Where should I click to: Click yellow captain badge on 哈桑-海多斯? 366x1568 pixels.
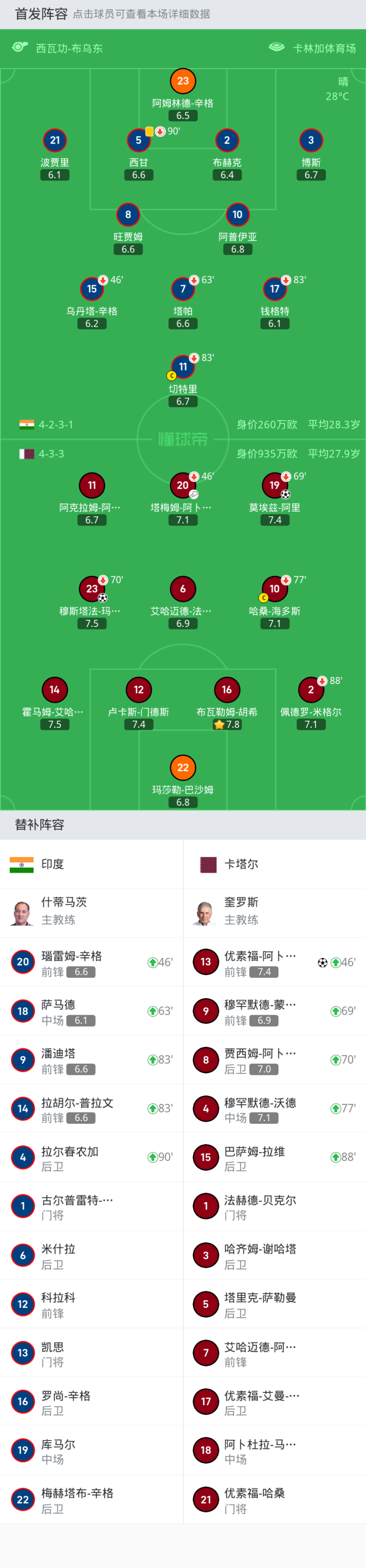coord(263,598)
